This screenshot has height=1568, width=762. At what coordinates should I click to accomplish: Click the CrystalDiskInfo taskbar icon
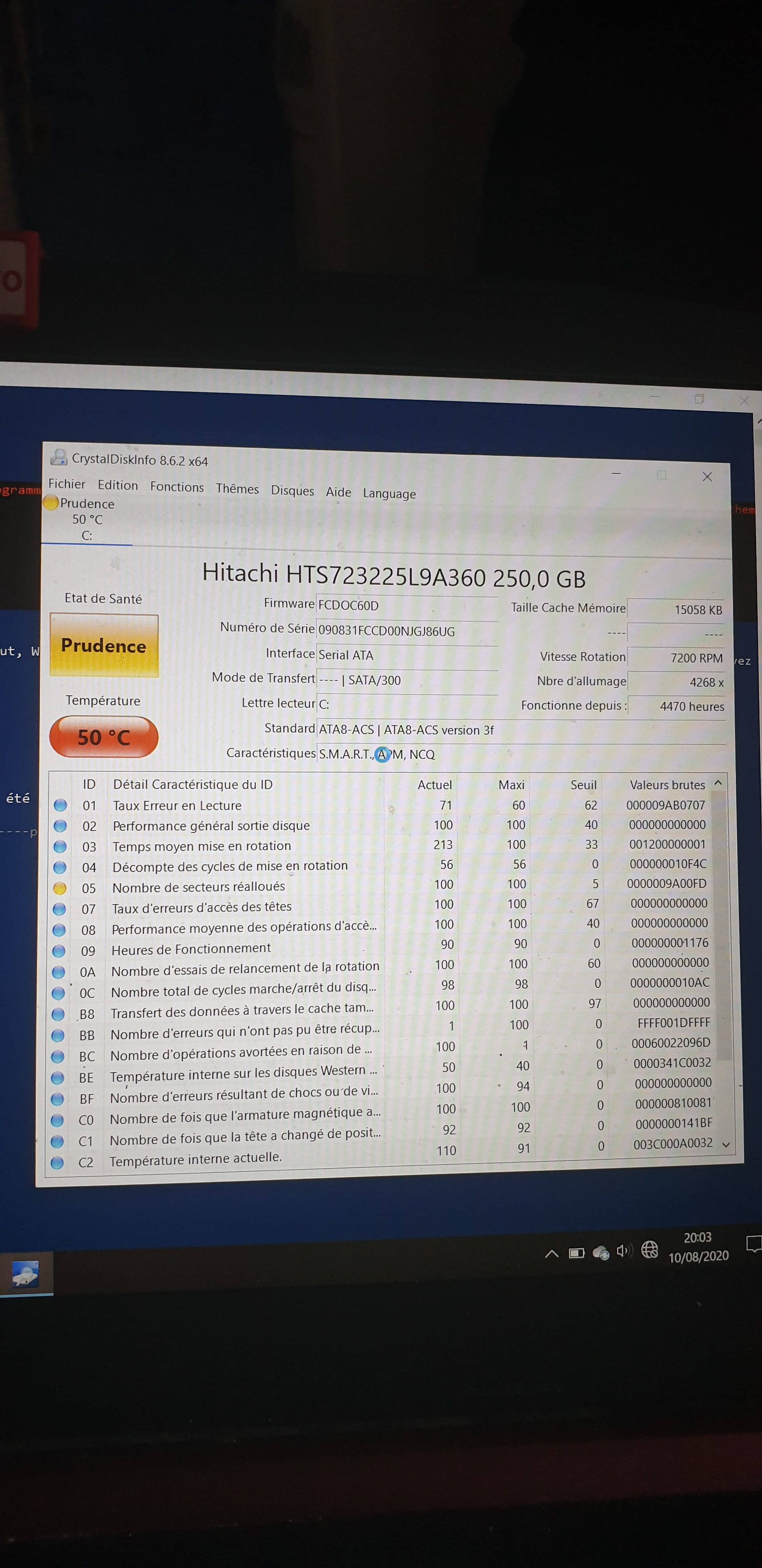pyautogui.click(x=26, y=1273)
